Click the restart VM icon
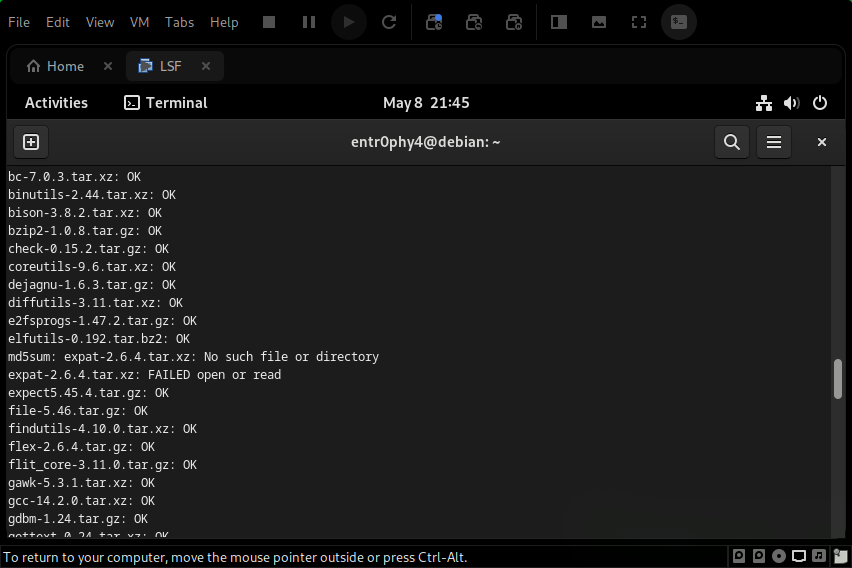Viewport: 852px width, 568px height. click(390, 22)
